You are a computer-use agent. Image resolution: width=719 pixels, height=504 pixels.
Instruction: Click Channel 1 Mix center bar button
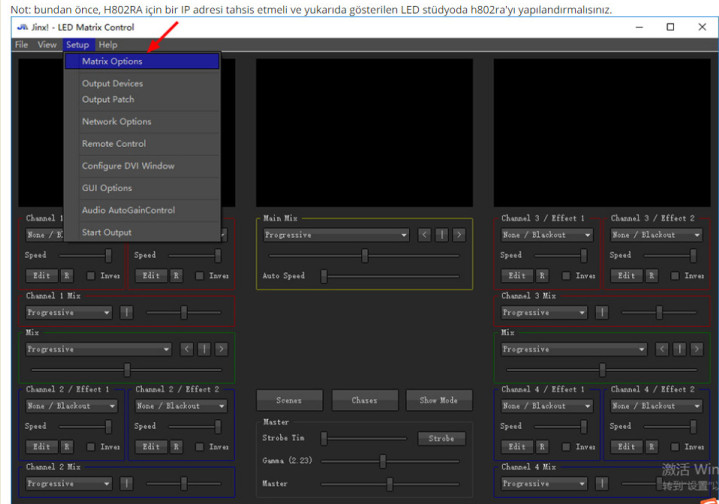(x=127, y=312)
